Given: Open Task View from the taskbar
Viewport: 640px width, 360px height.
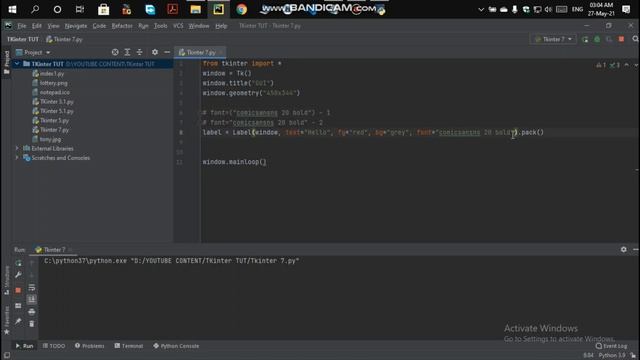Looking at the screenshot, I should point(80,9).
